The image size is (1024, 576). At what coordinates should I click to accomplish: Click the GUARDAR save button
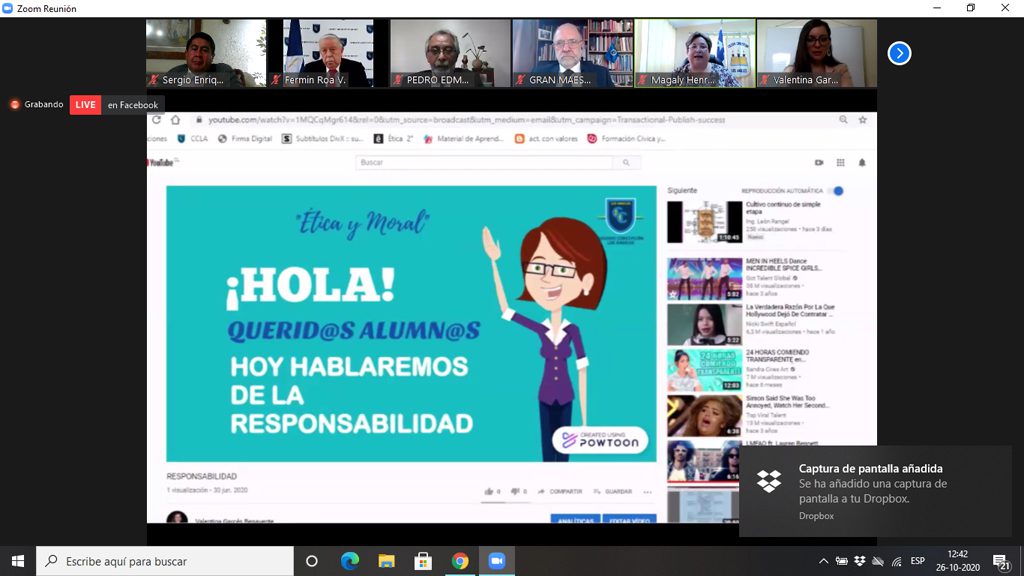(613, 491)
